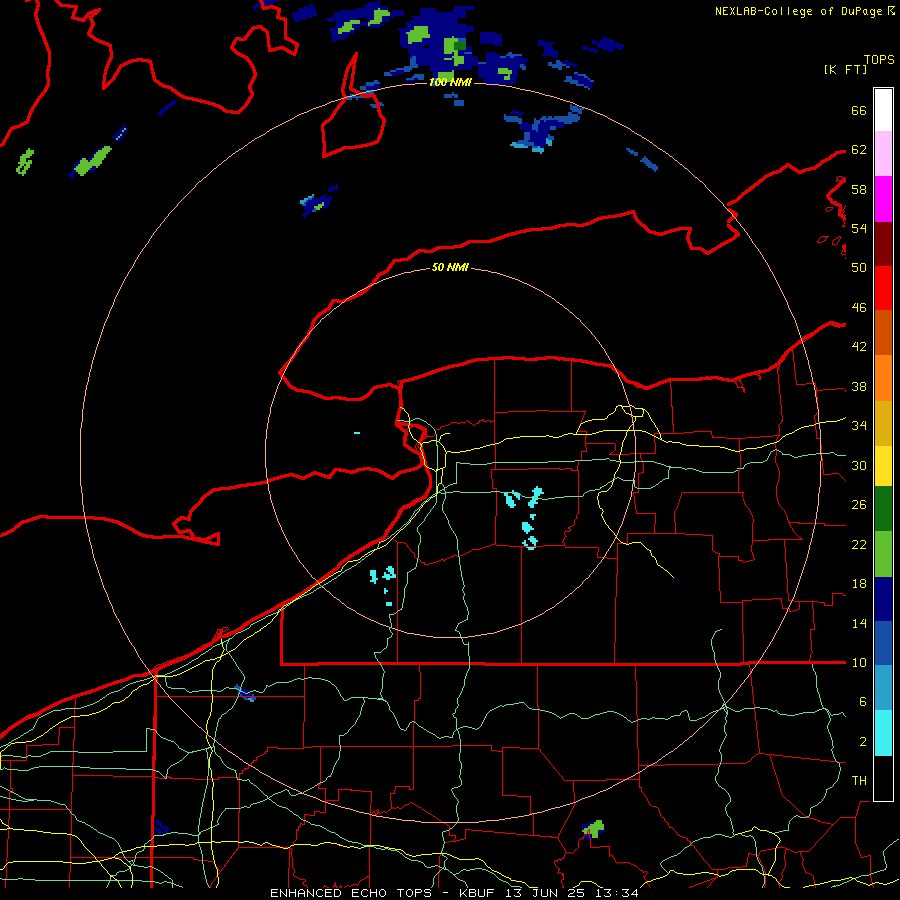
Task: Click the legend value 26
Action: pyautogui.click(x=859, y=505)
